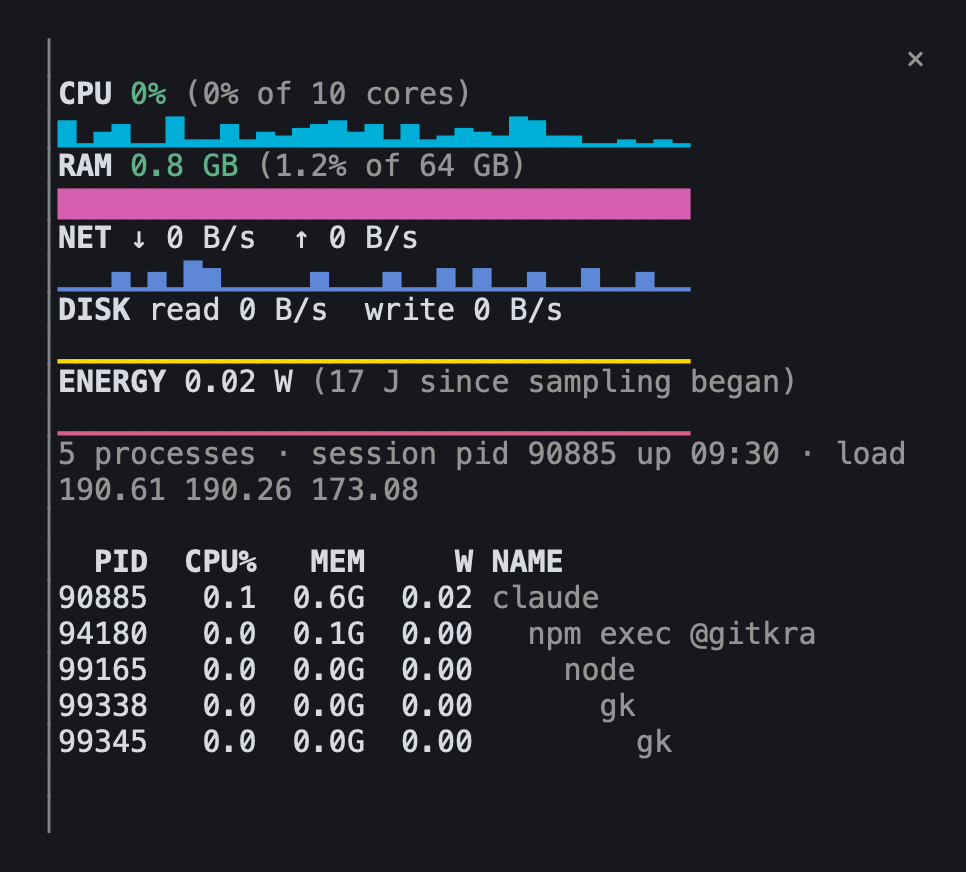
Task: Click the DISK read 0 B/s value
Action: 238,310
